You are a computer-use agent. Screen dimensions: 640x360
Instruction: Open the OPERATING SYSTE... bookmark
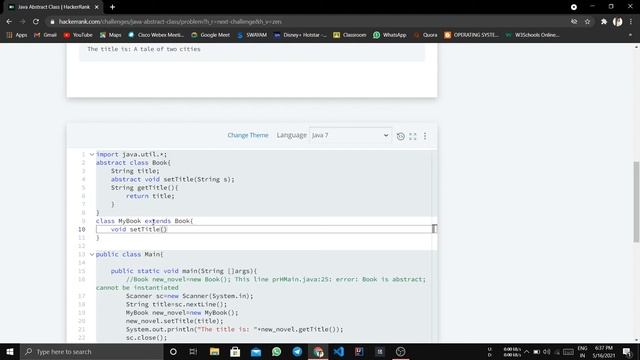point(471,35)
